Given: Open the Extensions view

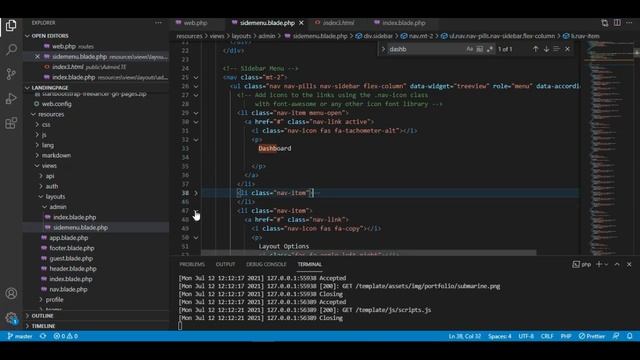Looking at the screenshot, I should tap(11, 123).
